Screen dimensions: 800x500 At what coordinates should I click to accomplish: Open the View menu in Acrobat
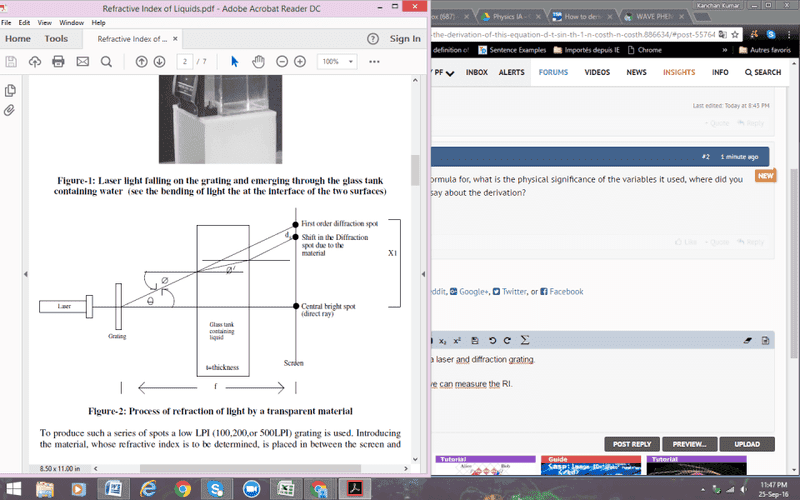tap(43, 22)
